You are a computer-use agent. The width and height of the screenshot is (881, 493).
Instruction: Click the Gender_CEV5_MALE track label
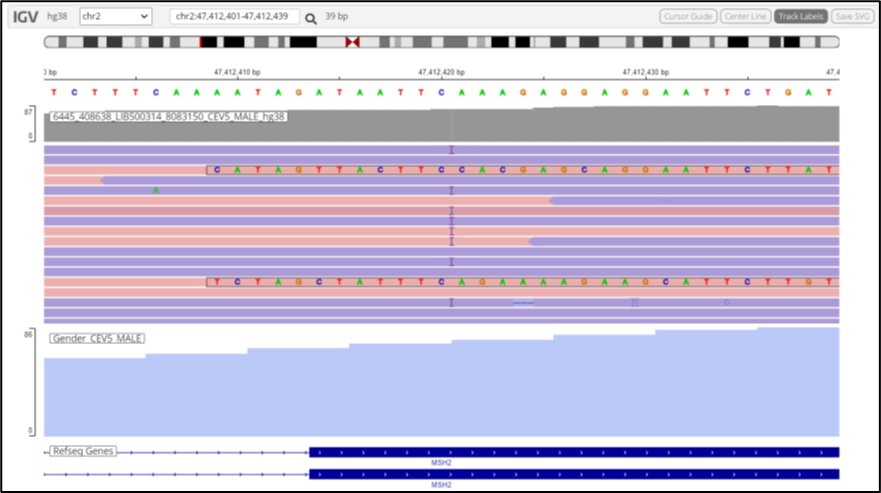97,338
